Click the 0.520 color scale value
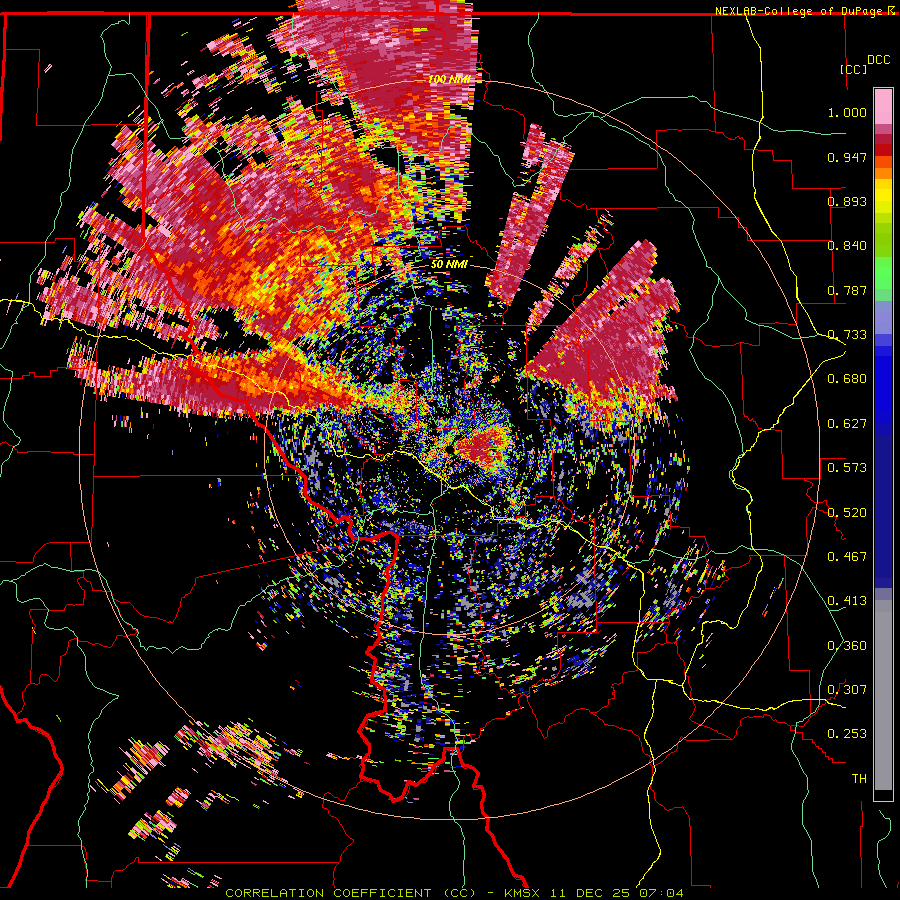 (847, 513)
